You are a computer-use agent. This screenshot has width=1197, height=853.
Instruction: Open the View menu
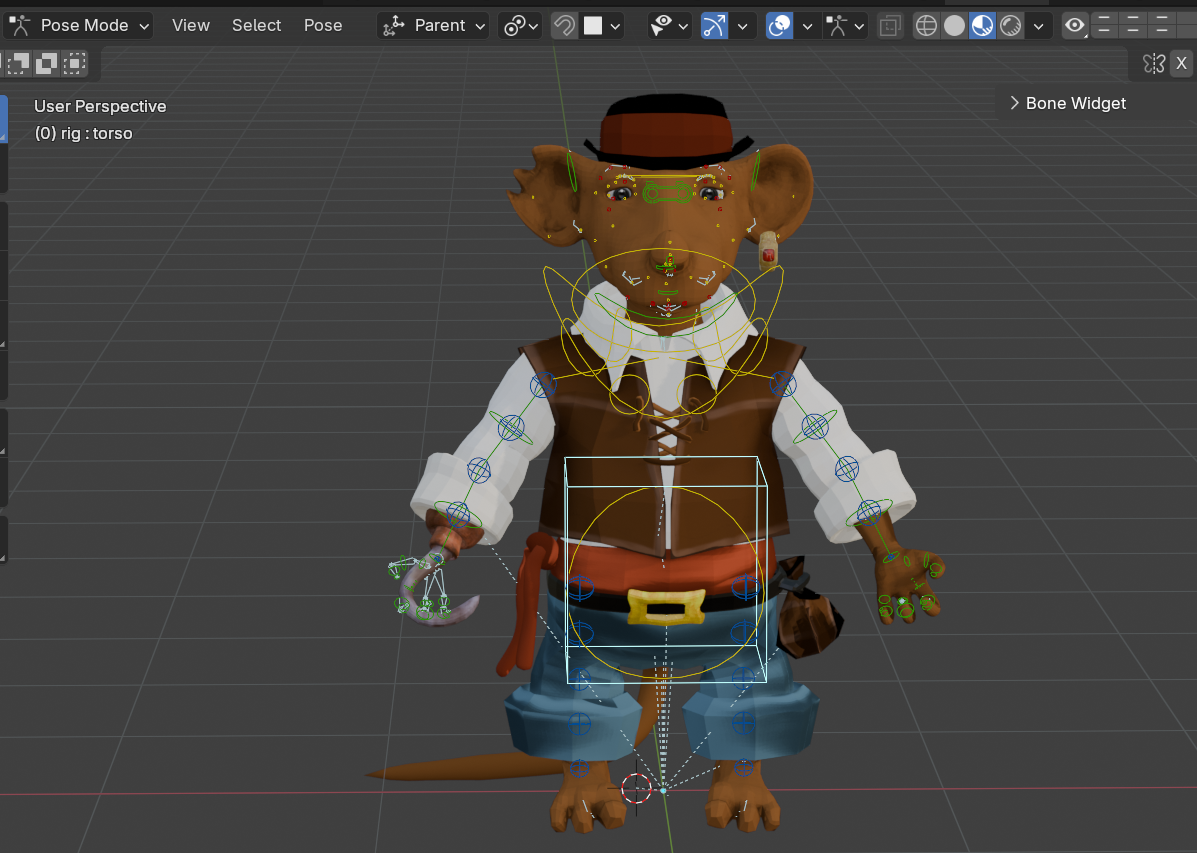click(x=190, y=26)
